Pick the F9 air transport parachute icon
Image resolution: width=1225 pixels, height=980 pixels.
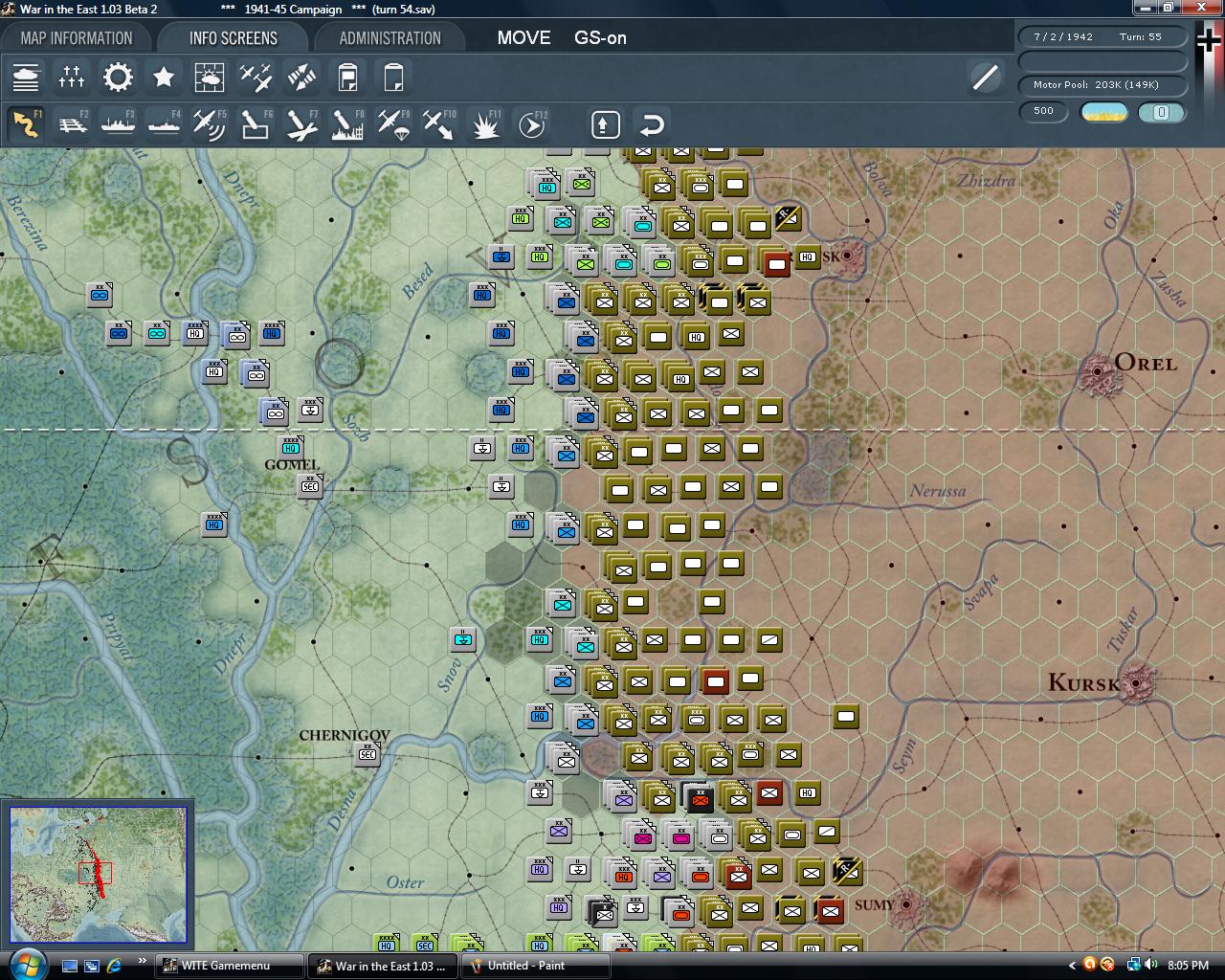click(x=393, y=124)
